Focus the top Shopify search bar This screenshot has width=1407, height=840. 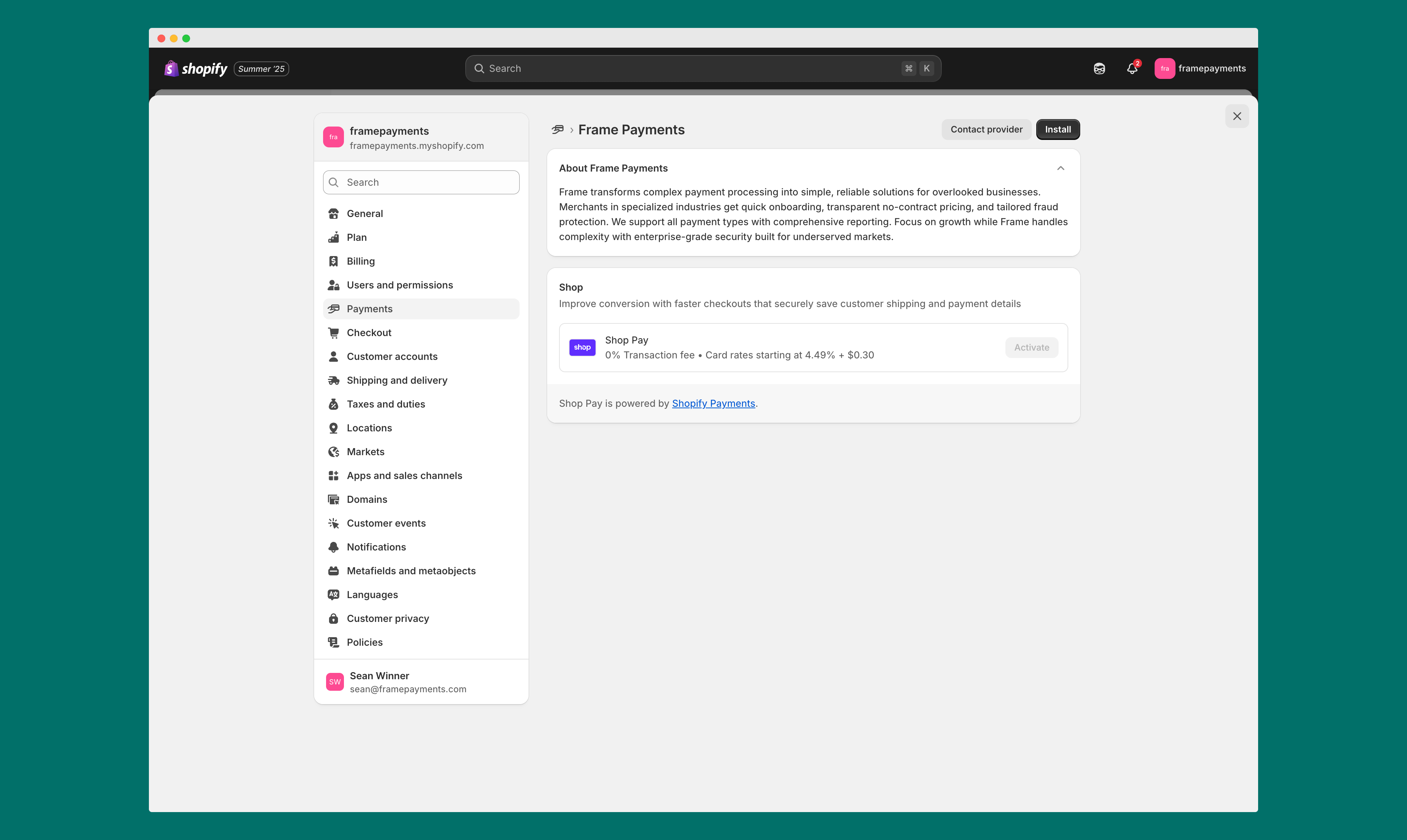click(x=703, y=68)
